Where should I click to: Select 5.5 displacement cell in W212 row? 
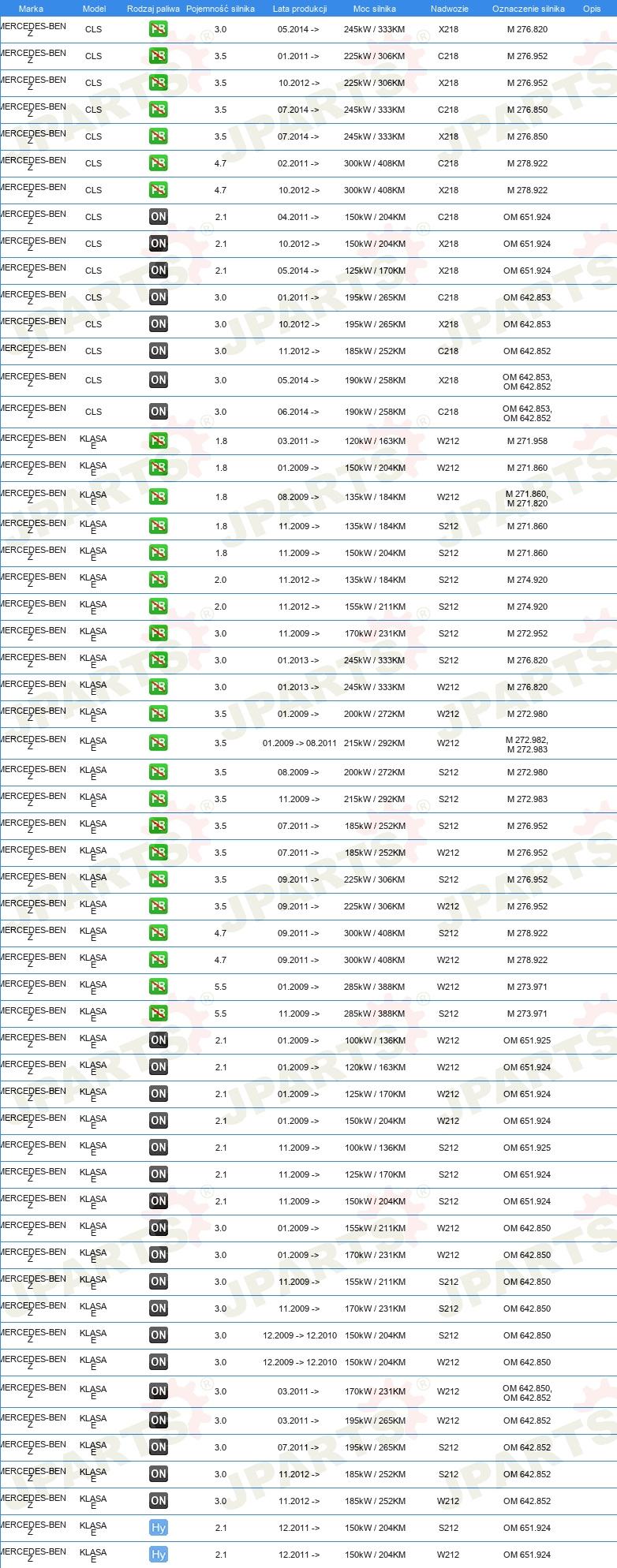click(221, 987)
